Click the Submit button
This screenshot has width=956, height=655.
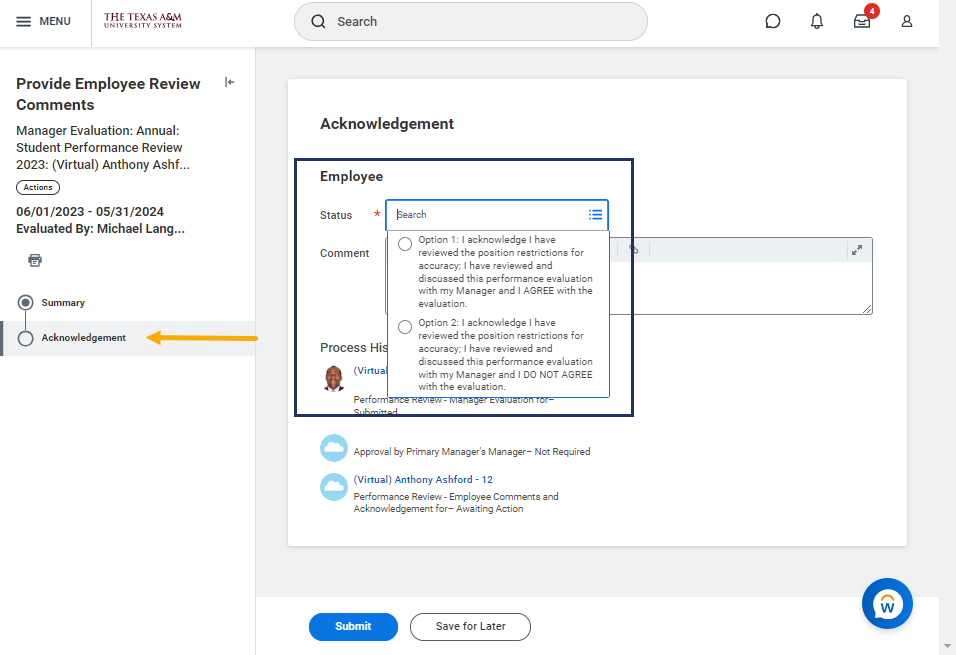(353, 626)
